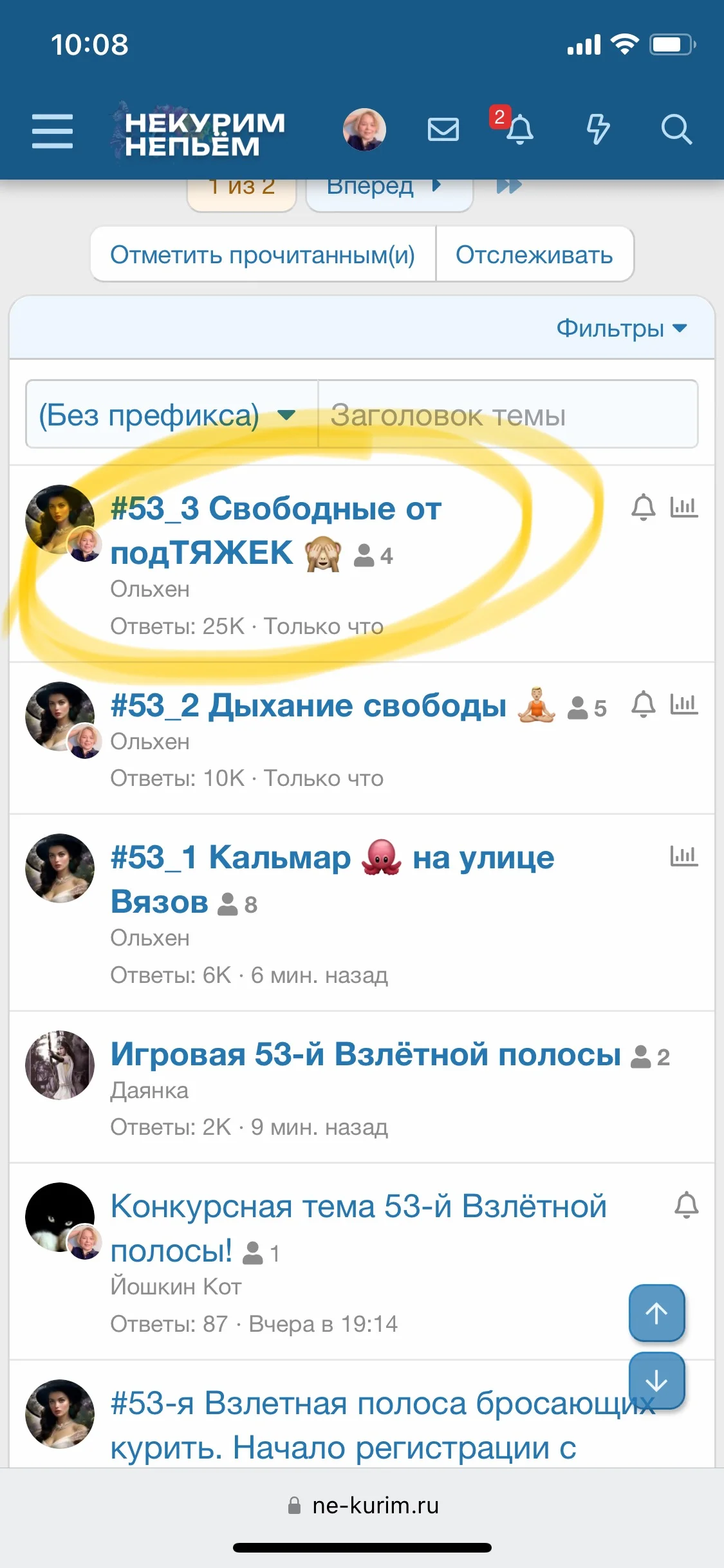Open the lightning bolt what's new
Image resolution: width=724 pixels, height=1568 pixels.
598,129
